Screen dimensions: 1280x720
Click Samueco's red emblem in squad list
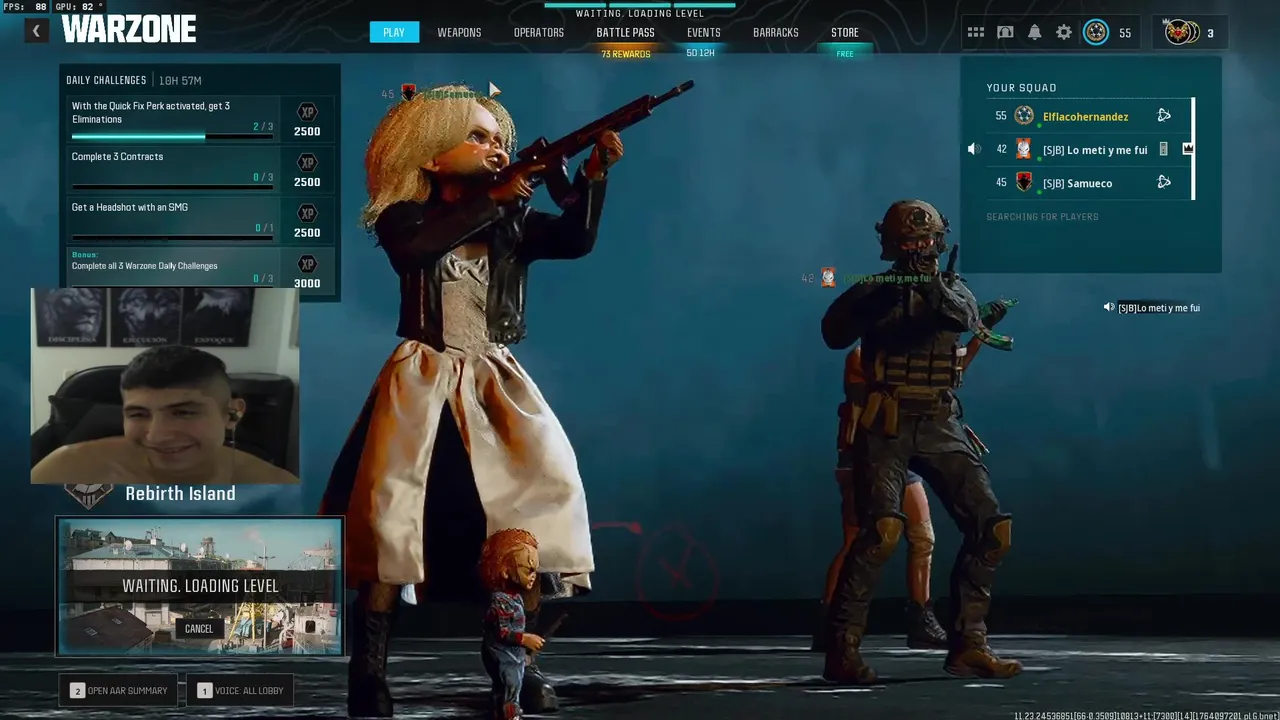pyautogui.click(x=1024, y=182)
